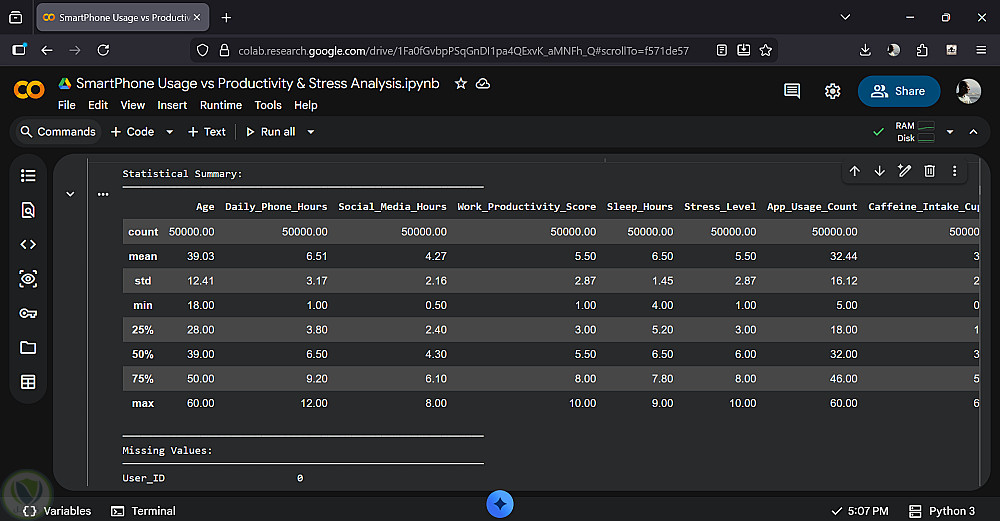Star the notebook title
Viewport: 1000px width, 521px height.
[460, 84]
